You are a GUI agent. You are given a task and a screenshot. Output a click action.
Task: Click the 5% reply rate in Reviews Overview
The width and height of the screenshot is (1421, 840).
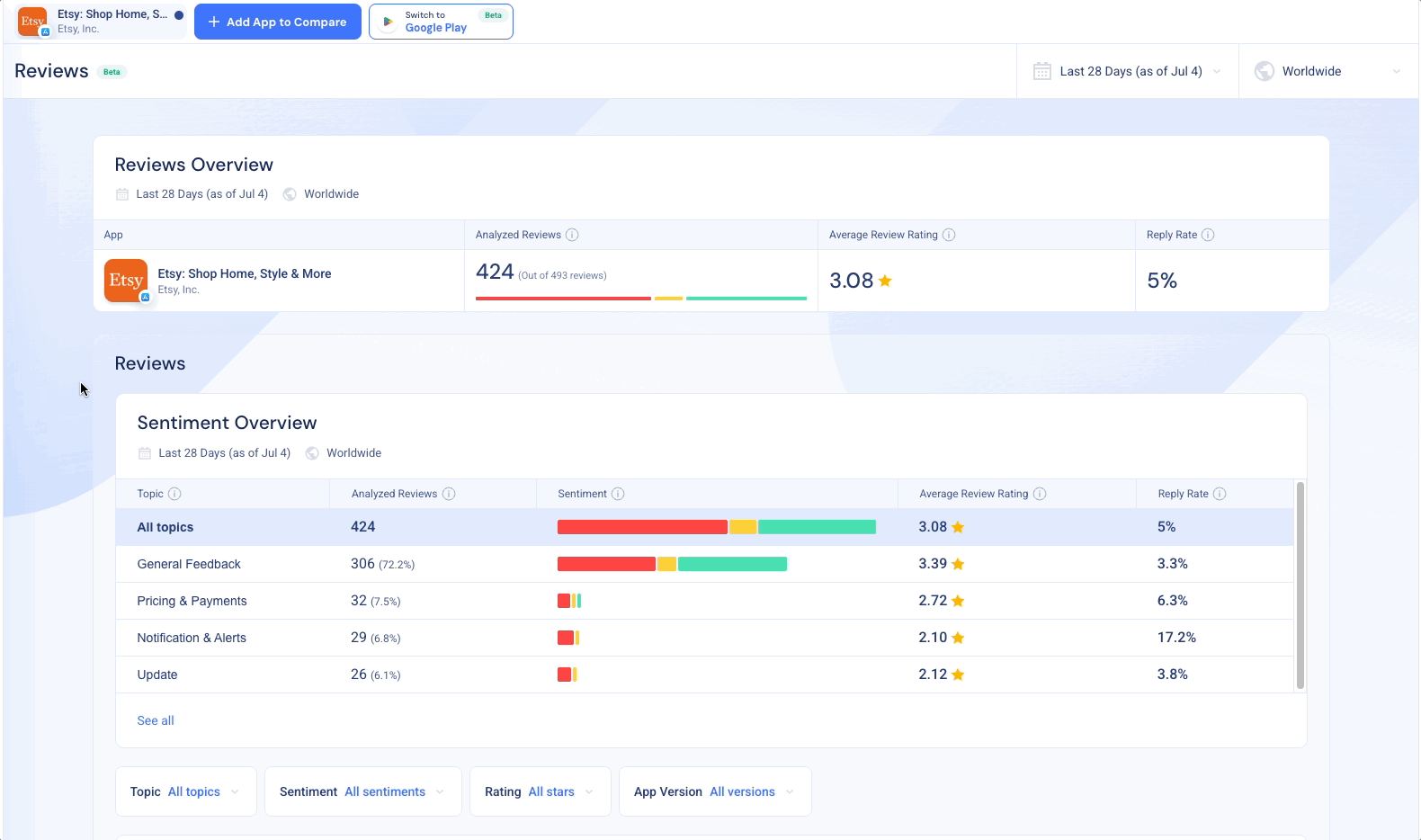pyautogui.click(x=1162, y=281)
